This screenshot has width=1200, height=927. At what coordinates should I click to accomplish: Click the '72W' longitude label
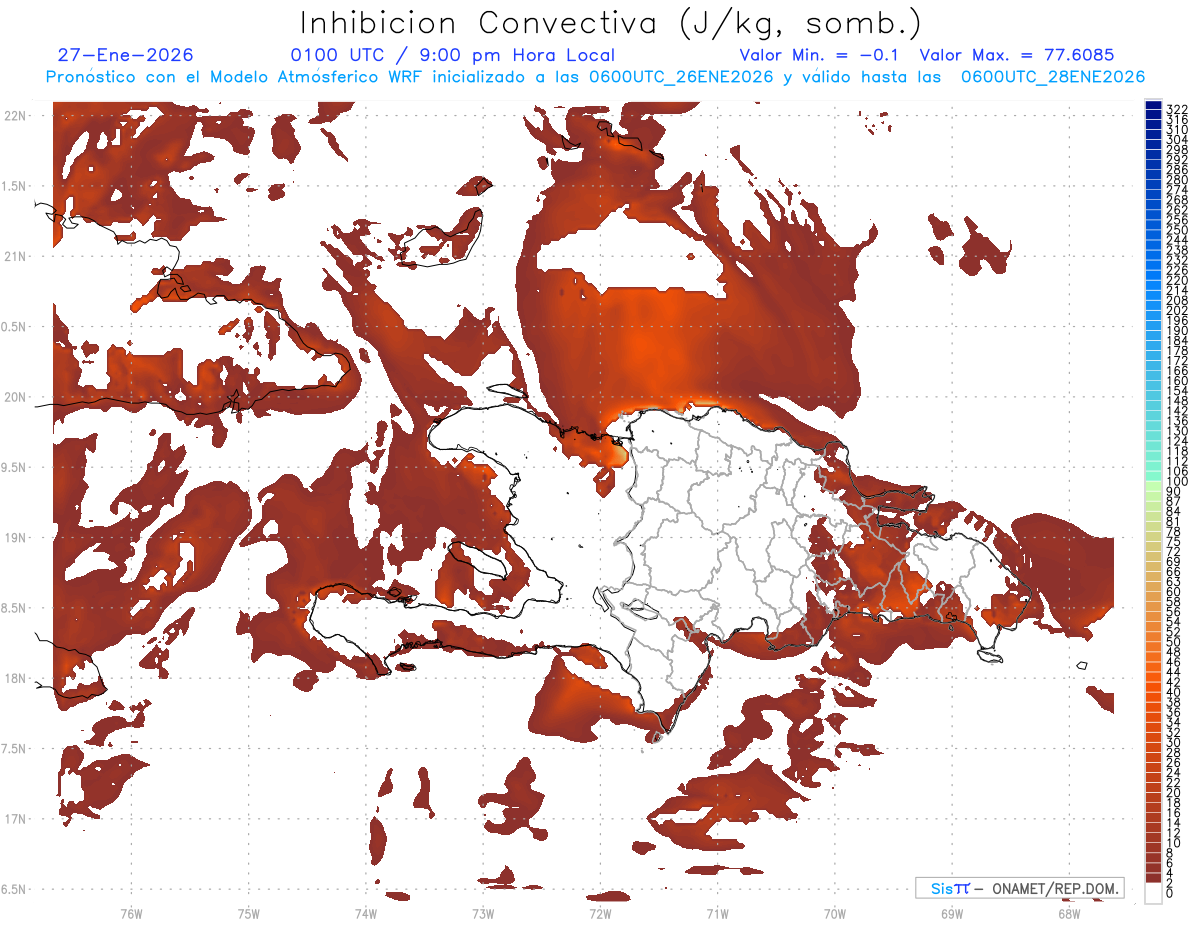tap(600, 913)
